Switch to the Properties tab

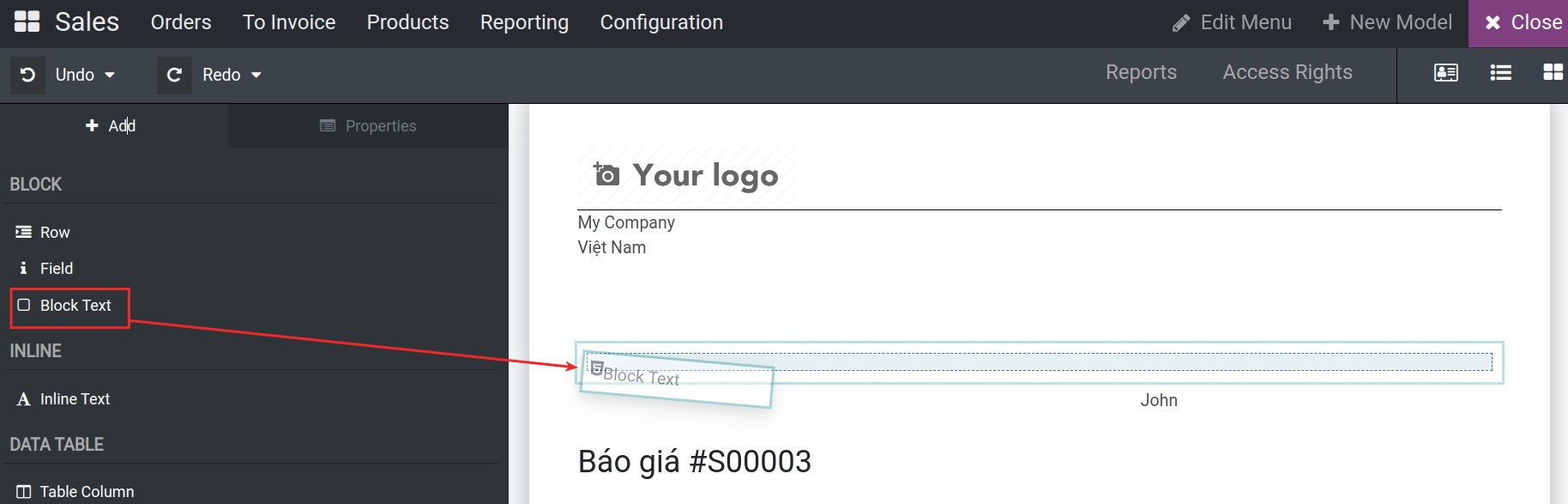(368, 126)
